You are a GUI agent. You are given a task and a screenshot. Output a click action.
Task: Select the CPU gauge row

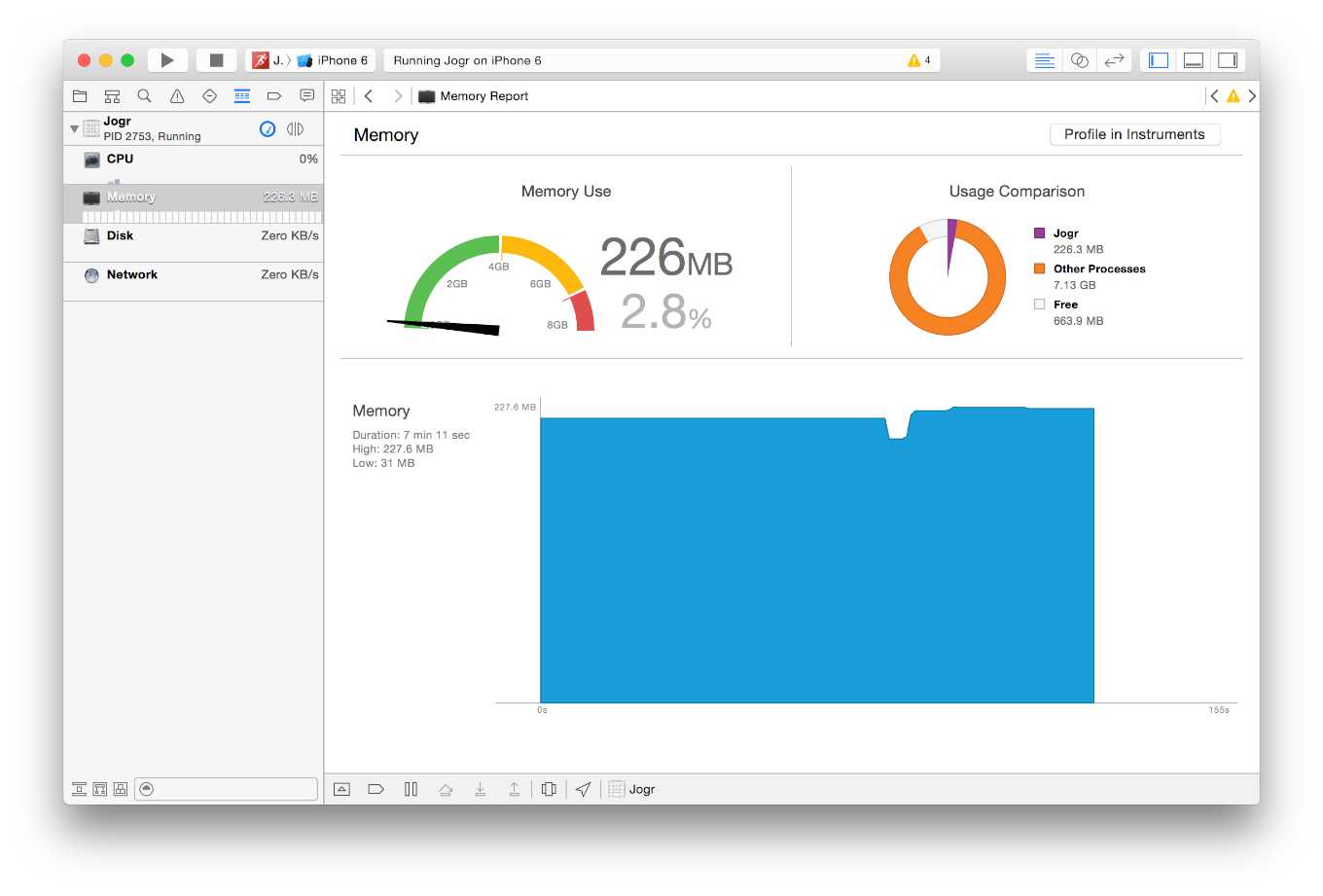tap(194, 165)
